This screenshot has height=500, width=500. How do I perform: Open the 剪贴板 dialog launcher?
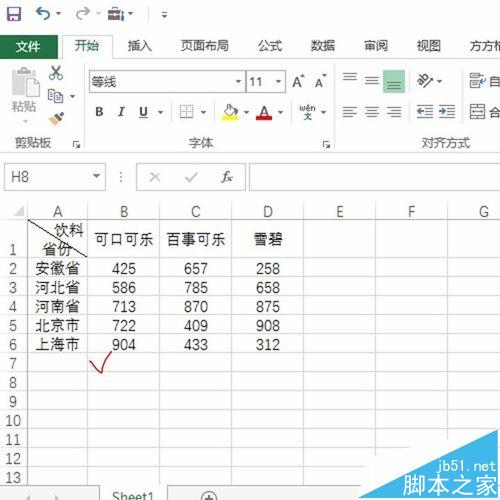[76, 144]
